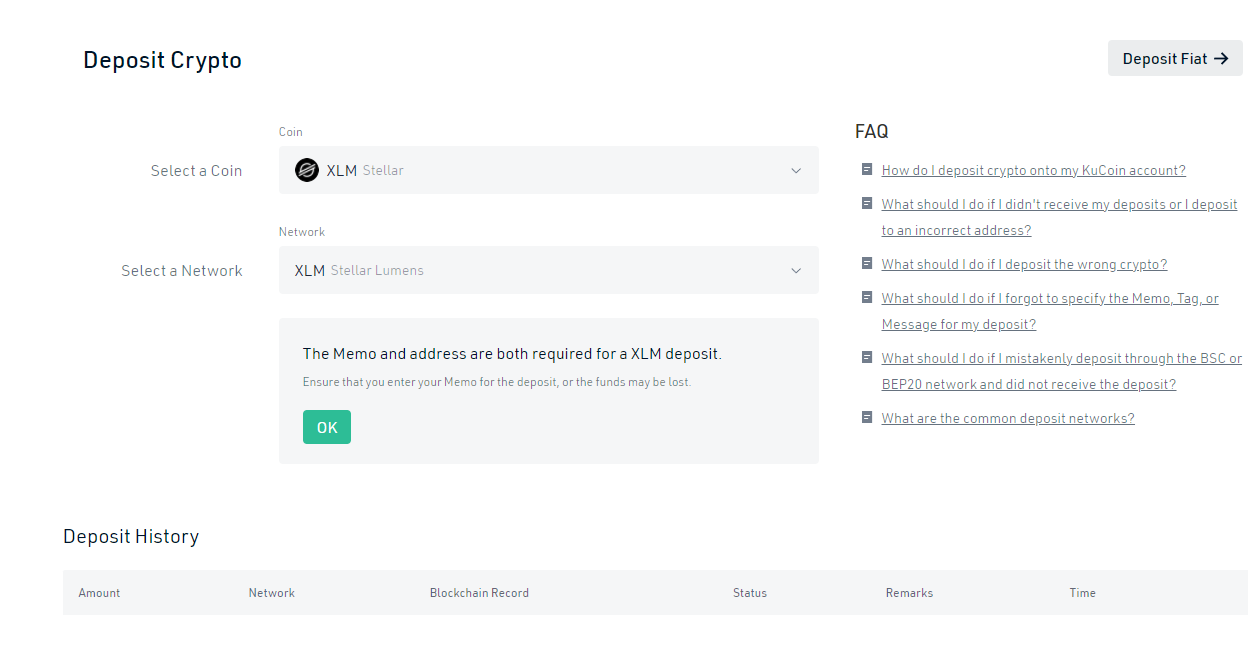Image resolution: width=1248 pixels, height=647 pixels.
Task: Click the document icon beside deposit crypto FAQ
Action: pos(867,170)
